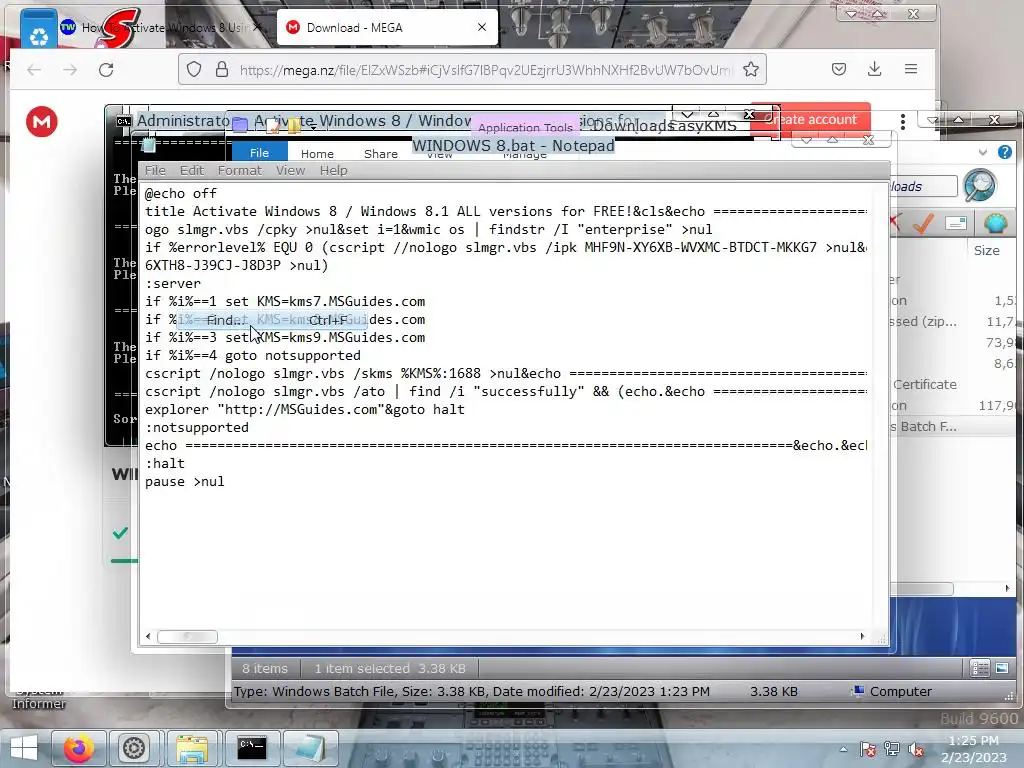1024x768 pixels.
Task: Close the WINDOWS 8.bat Notepad window
Action: (x=868, y=140)
